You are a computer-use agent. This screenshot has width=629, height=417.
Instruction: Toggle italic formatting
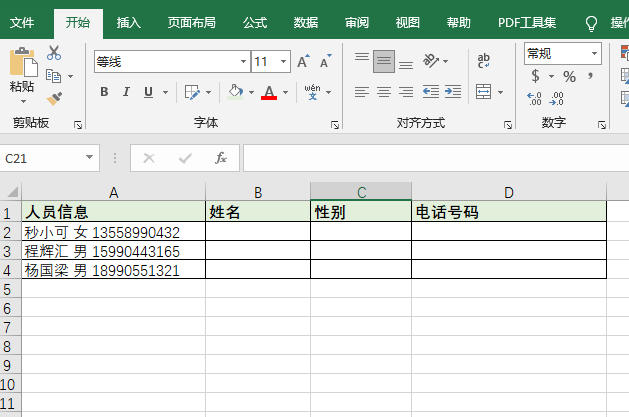pos(127,92)
